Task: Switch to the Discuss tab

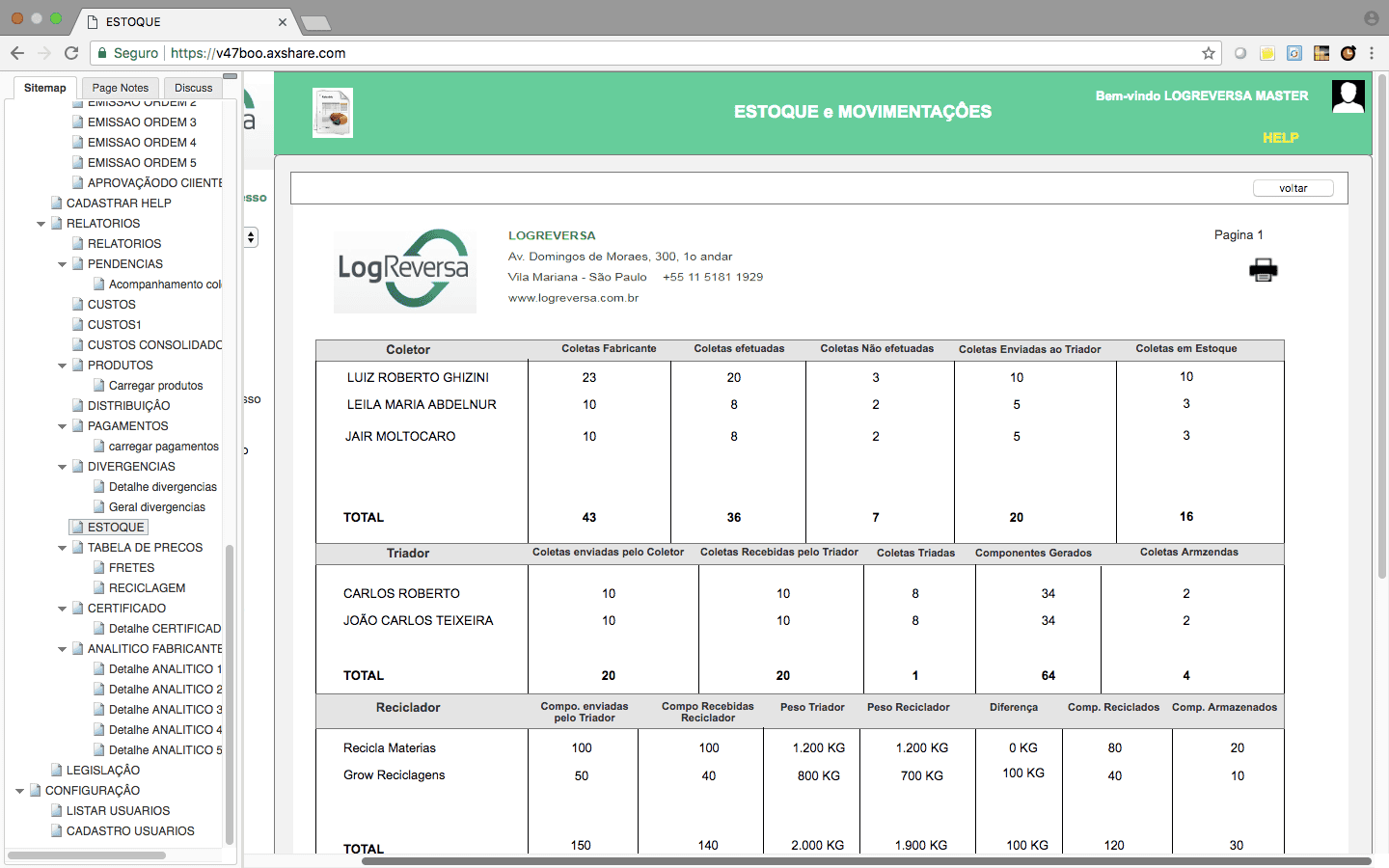Action: [193, 88]
